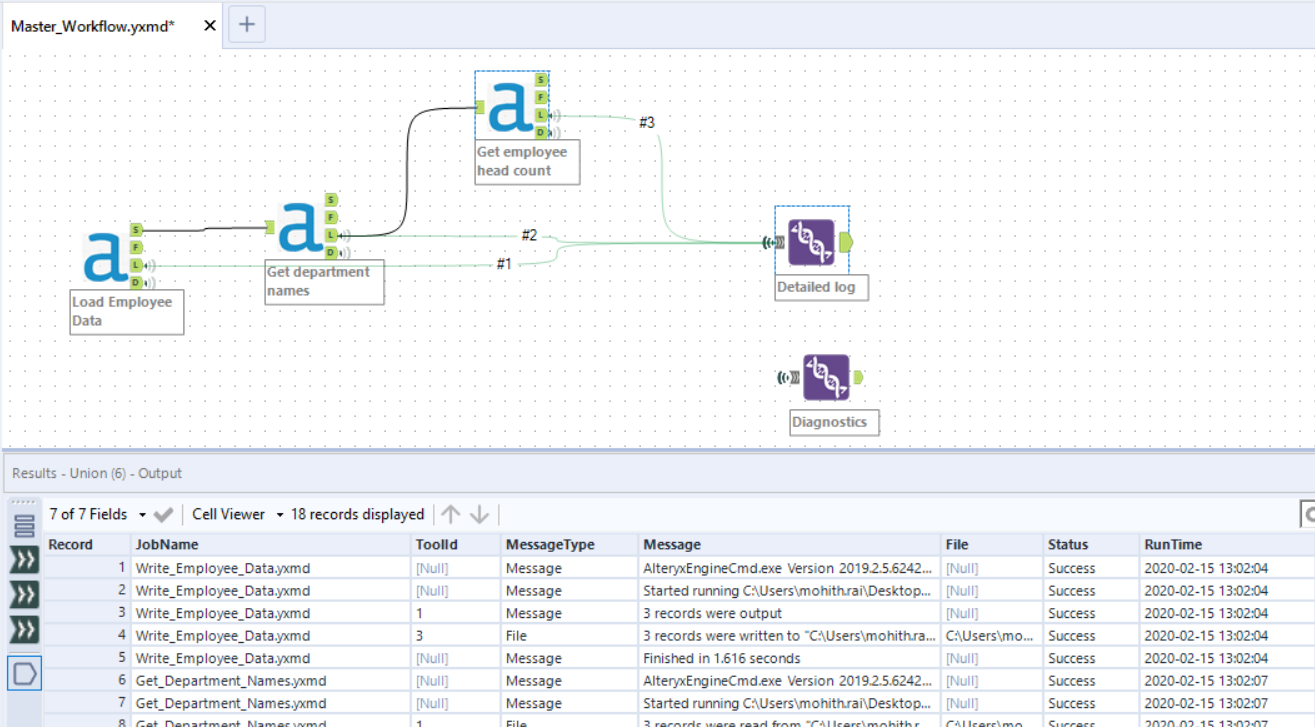Open the Cell Viewer dropdown

pos(238,514)
